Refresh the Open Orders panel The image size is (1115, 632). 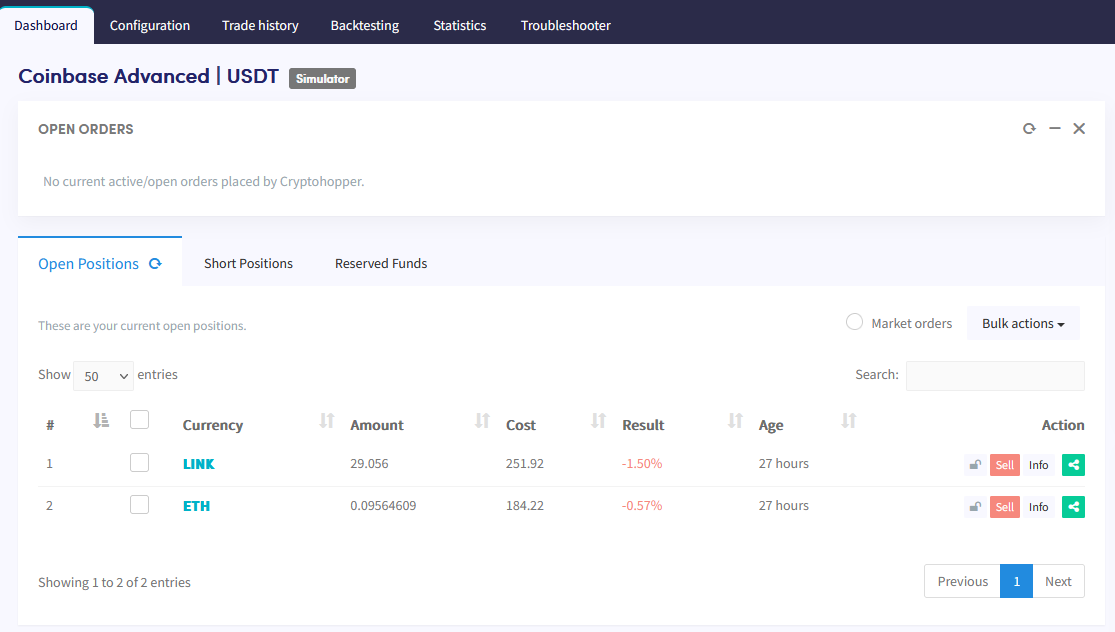(x=1029, y=129)
